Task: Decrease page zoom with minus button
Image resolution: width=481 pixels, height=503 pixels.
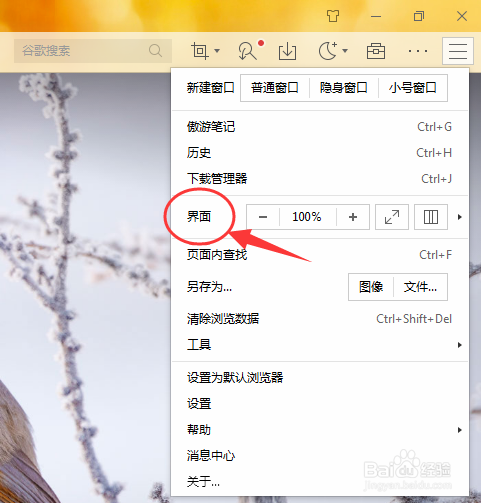Action: point(263,217)
